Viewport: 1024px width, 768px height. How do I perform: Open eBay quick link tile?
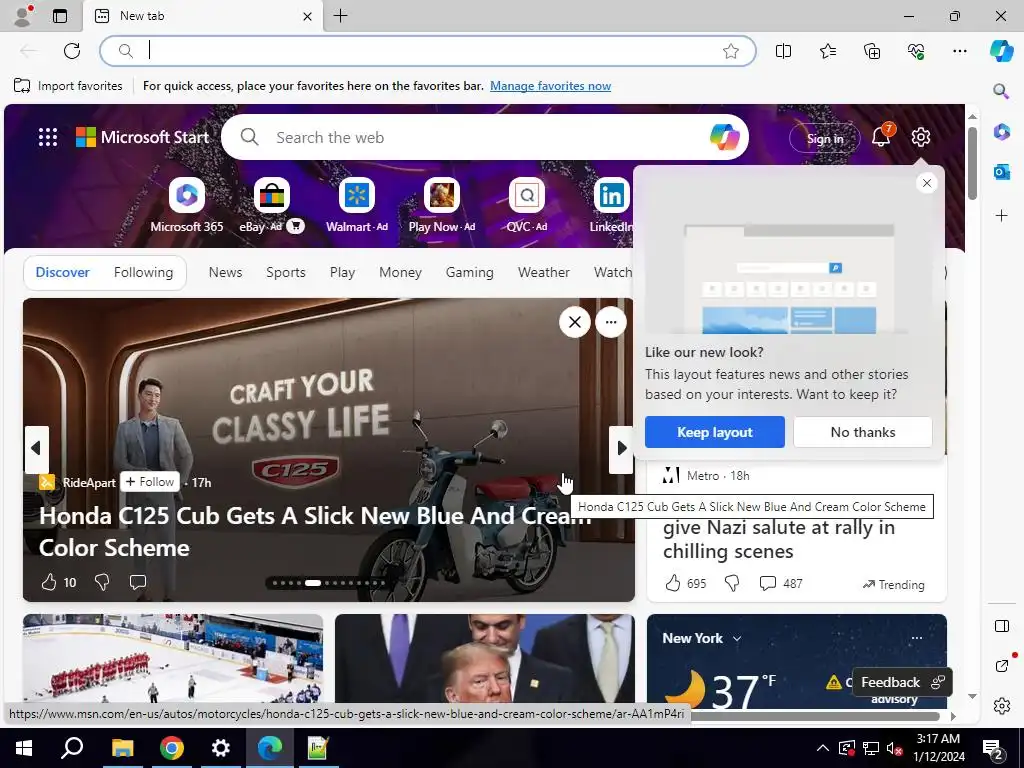(x=272, y=206)
